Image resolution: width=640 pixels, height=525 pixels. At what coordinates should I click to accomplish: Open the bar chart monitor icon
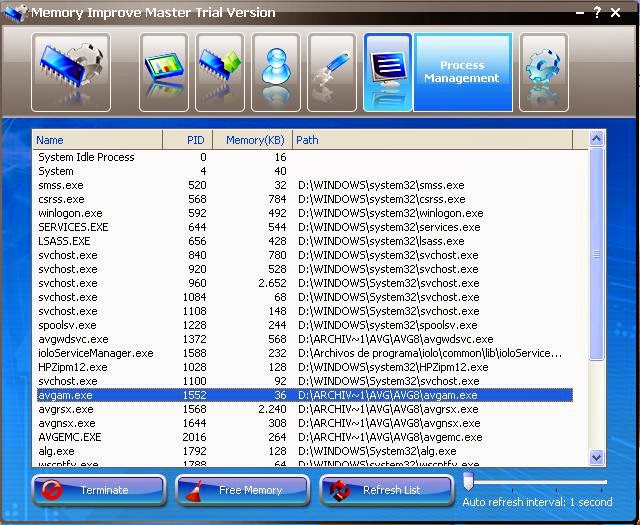tap(164, 72)
